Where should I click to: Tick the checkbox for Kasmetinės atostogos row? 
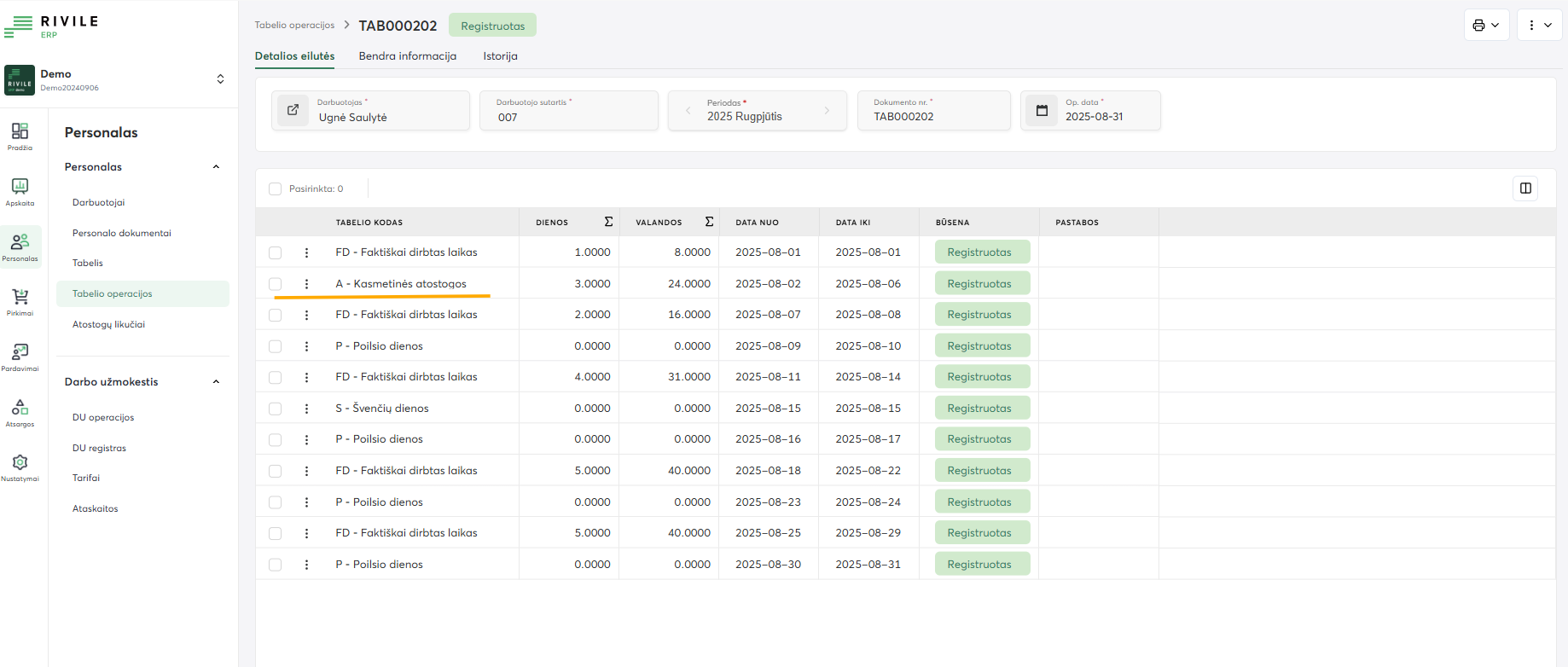point(275,284)
